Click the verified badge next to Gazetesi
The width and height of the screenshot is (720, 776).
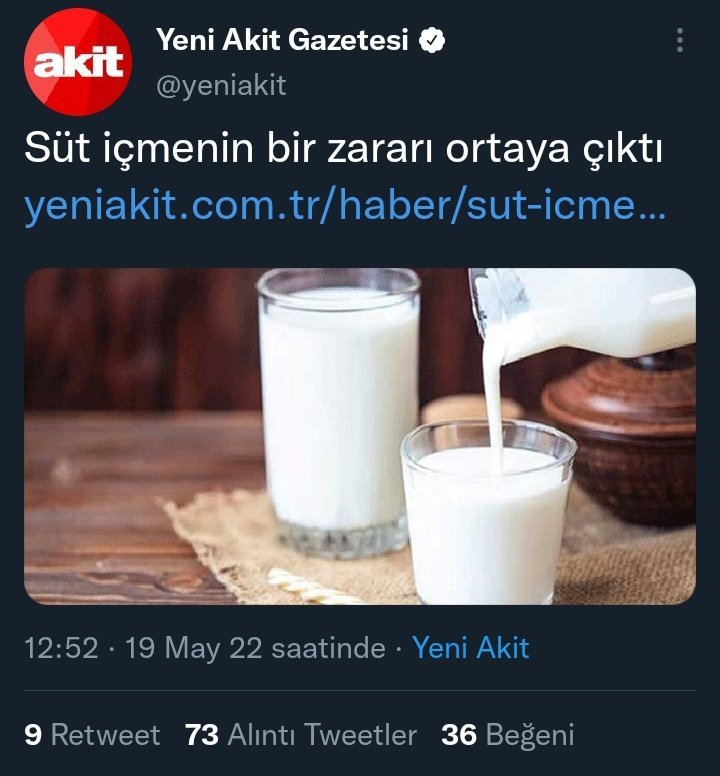click(x=432, y=41)
